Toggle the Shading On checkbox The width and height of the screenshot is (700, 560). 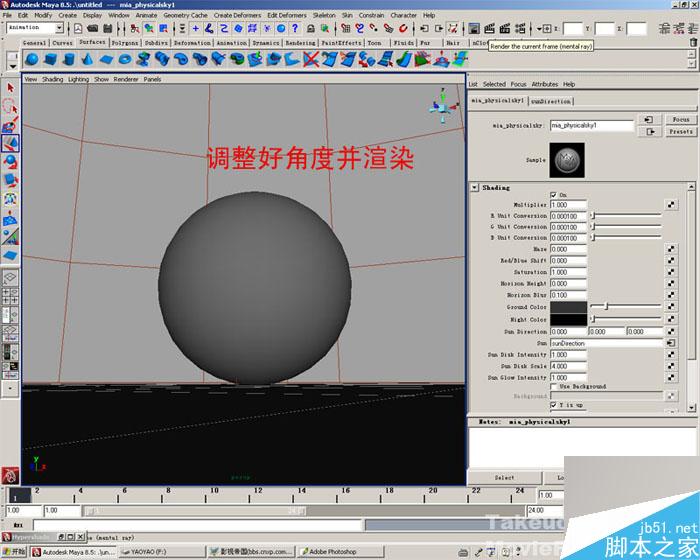coord(554,195)
